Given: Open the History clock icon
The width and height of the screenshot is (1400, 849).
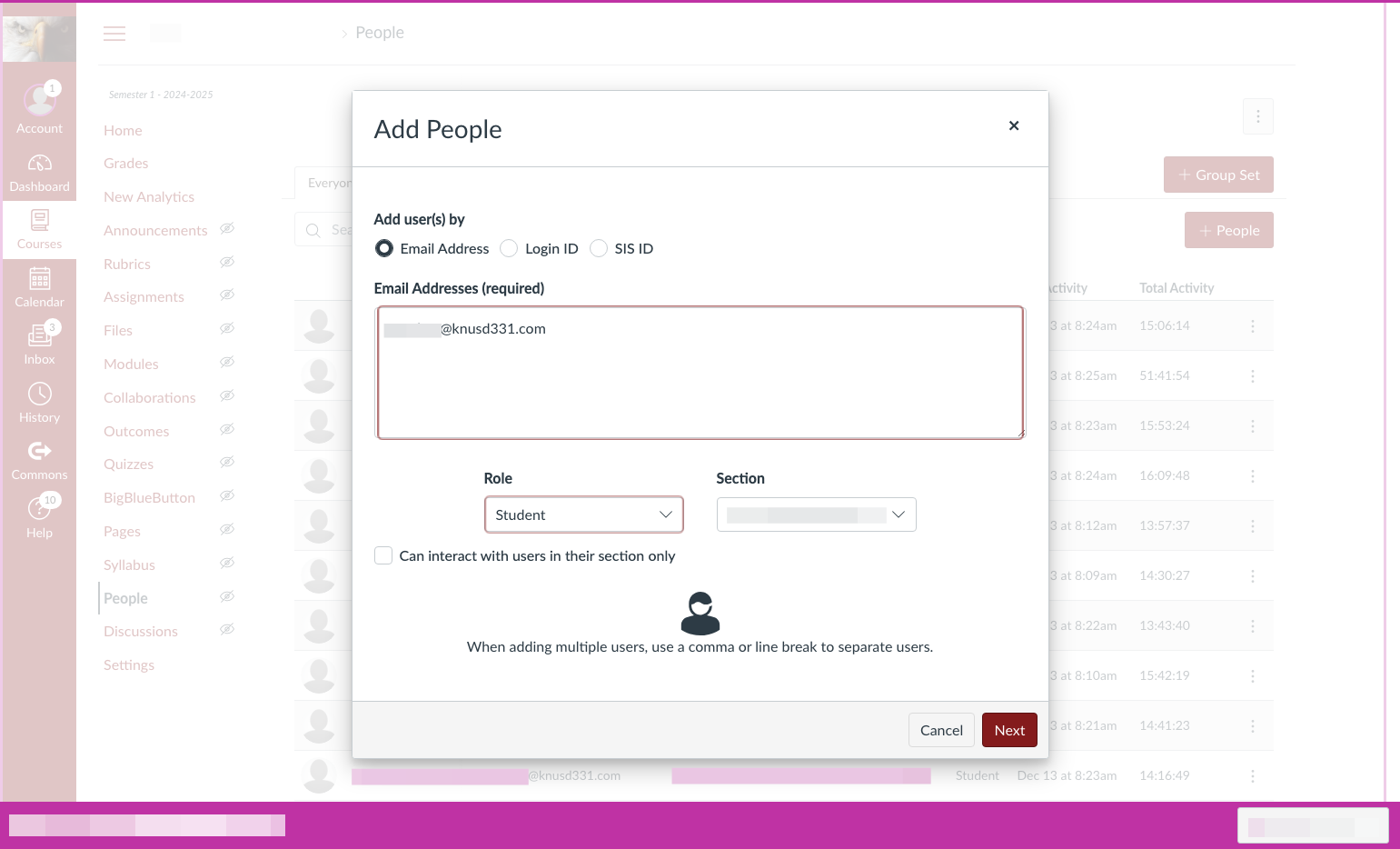Looking at the screenshot, I should pos(39,394).
